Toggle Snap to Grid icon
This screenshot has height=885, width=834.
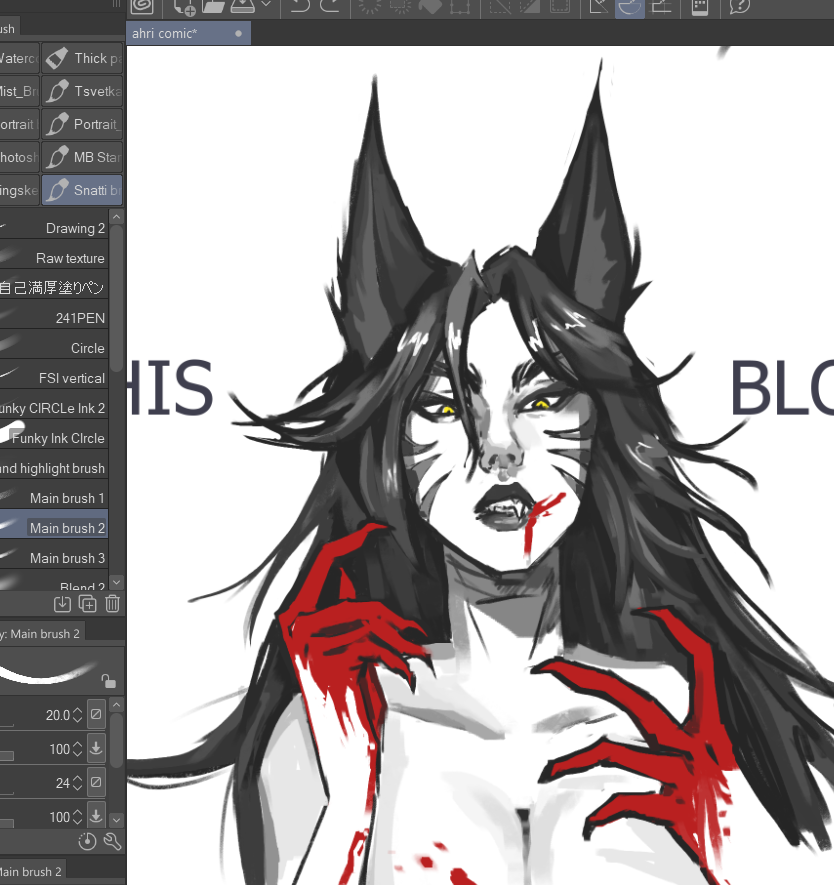(661, 6)
